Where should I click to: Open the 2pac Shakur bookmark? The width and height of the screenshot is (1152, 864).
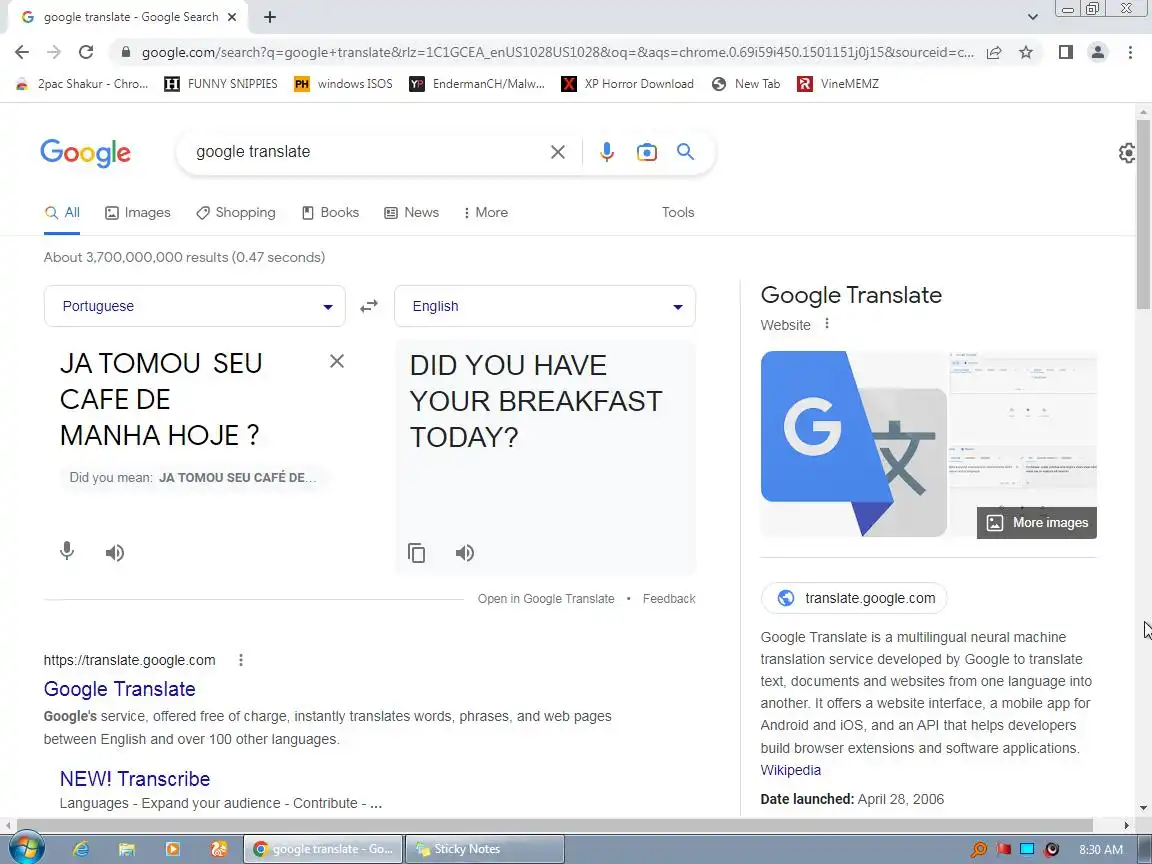tap(82, 84)
